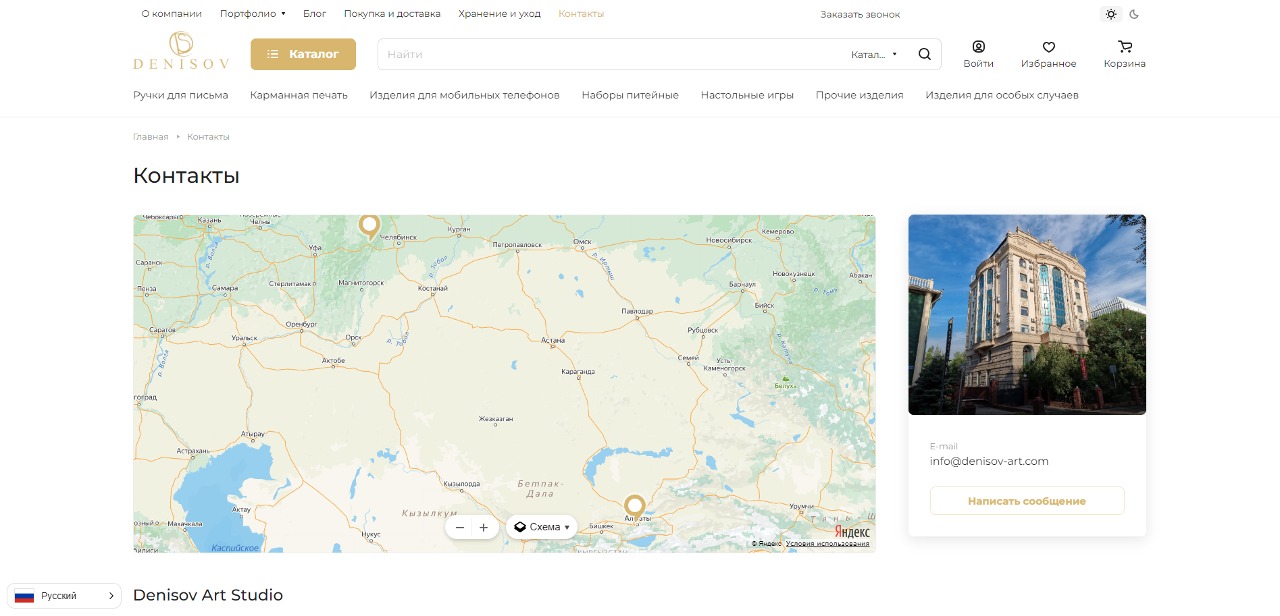The height and width of the screenshot is (616, 1280).
Task: Click the map pin near Алматы
Action: (634, 507)
